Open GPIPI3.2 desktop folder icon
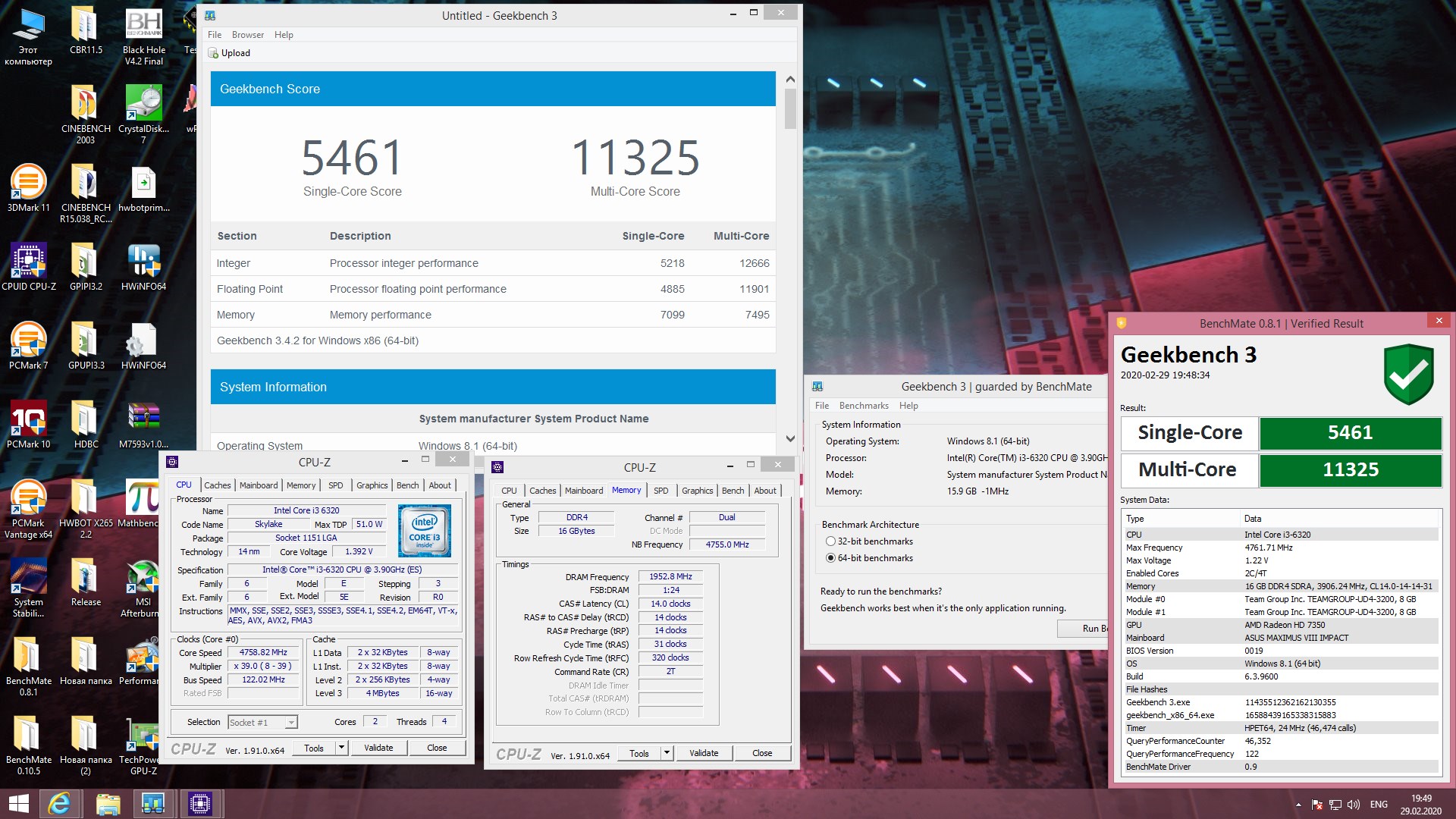The height and width of the screenshot is (819, 1456). click(85, 266)
